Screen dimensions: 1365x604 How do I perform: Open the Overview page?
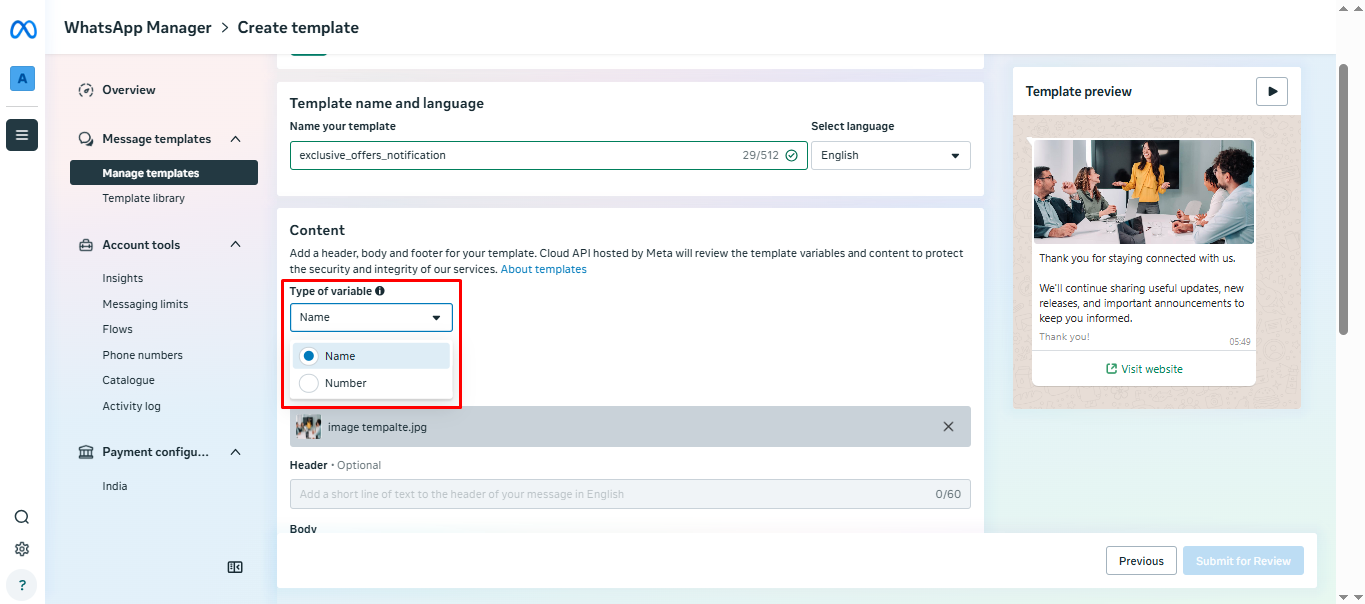point(129,90)
